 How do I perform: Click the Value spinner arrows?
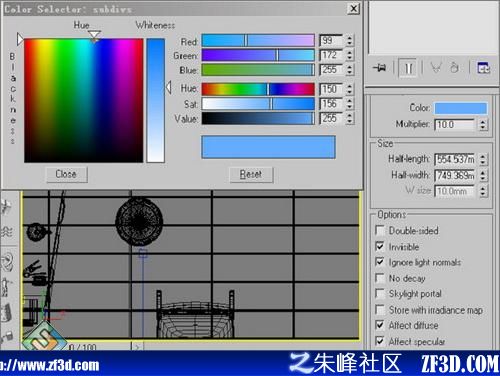click(x=349, y=118)
